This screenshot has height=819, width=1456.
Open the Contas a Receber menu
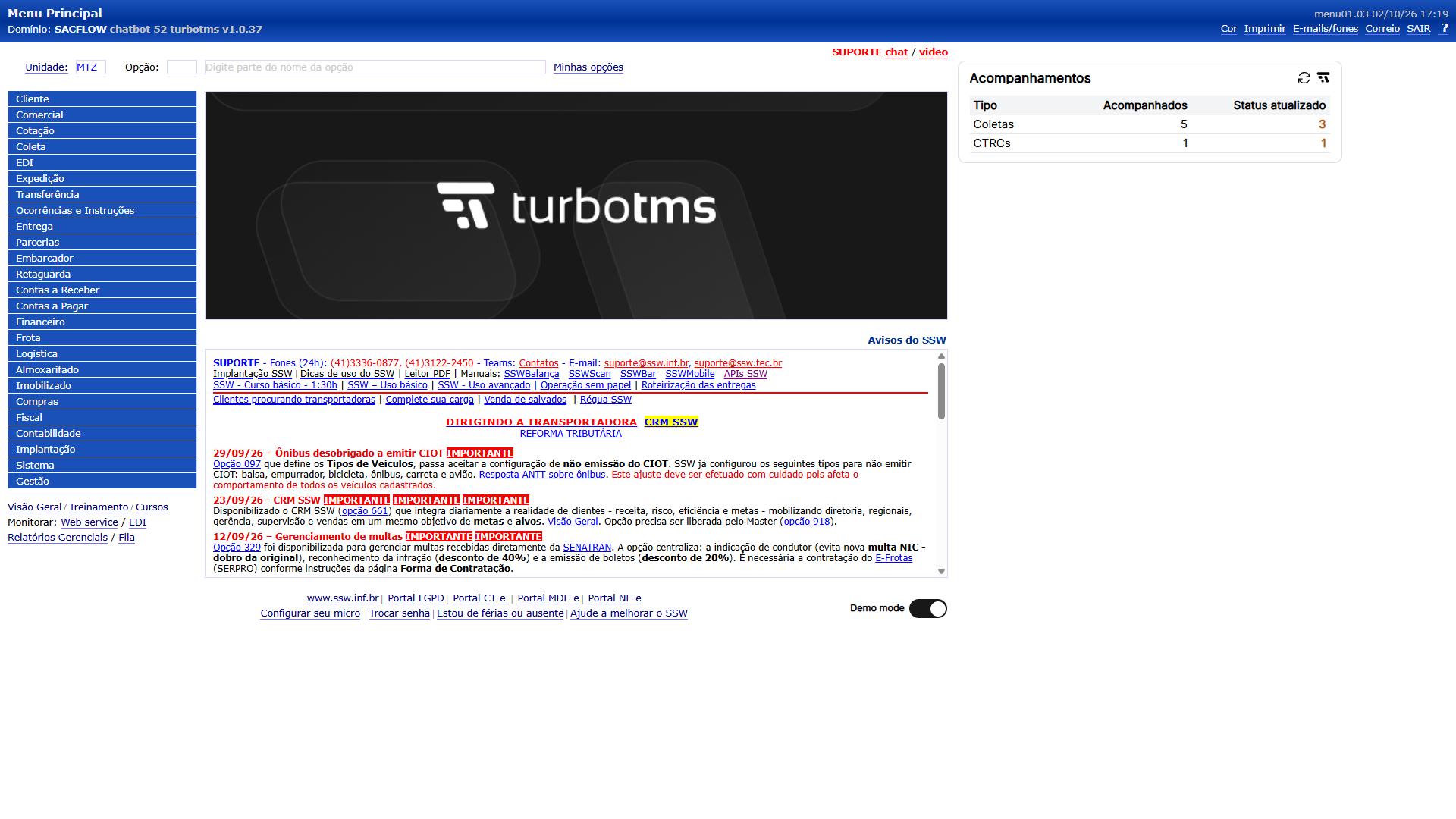[102, 290]
